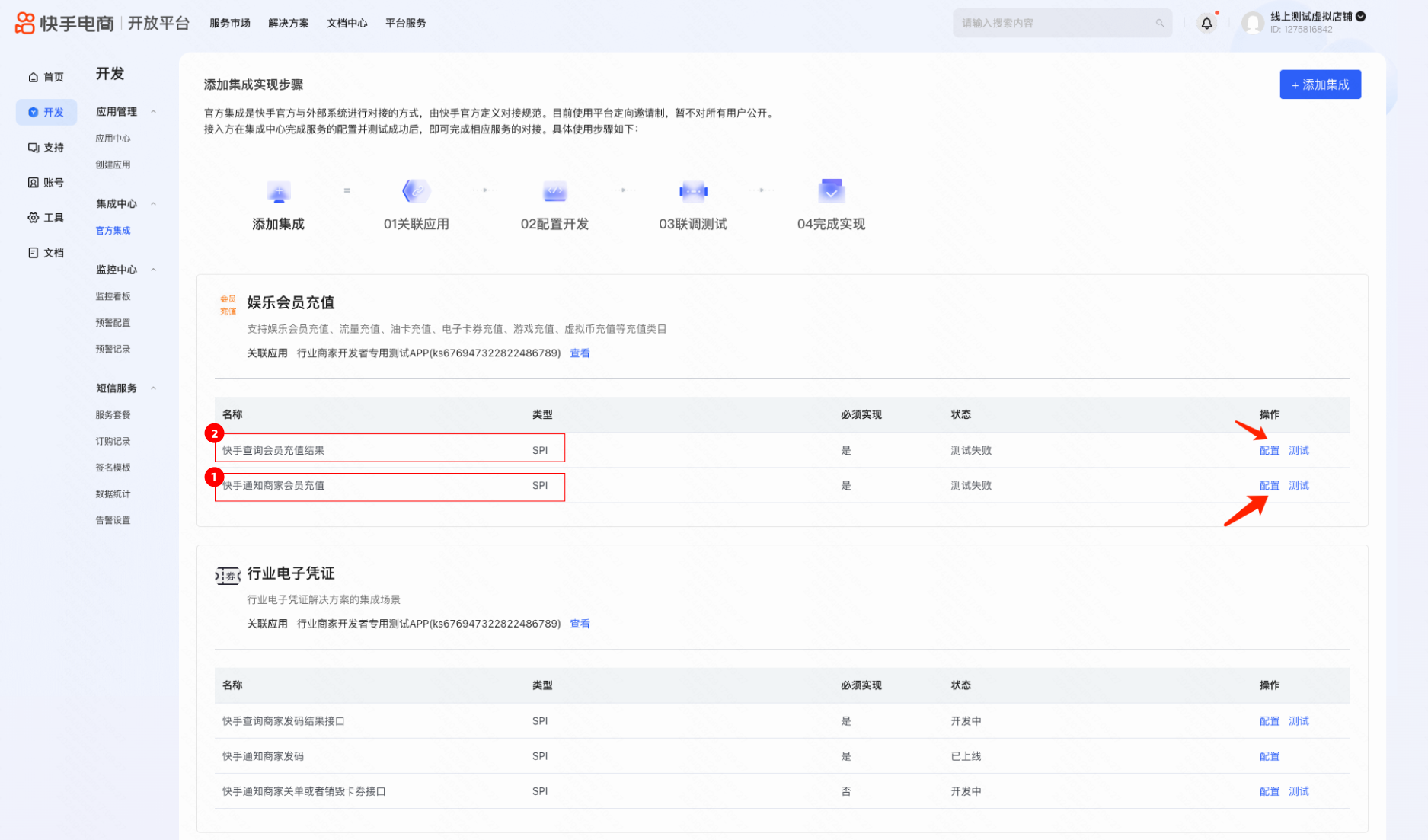
Task: Open 预警配置 in the sidebar
Action: [x=113, y=323]
